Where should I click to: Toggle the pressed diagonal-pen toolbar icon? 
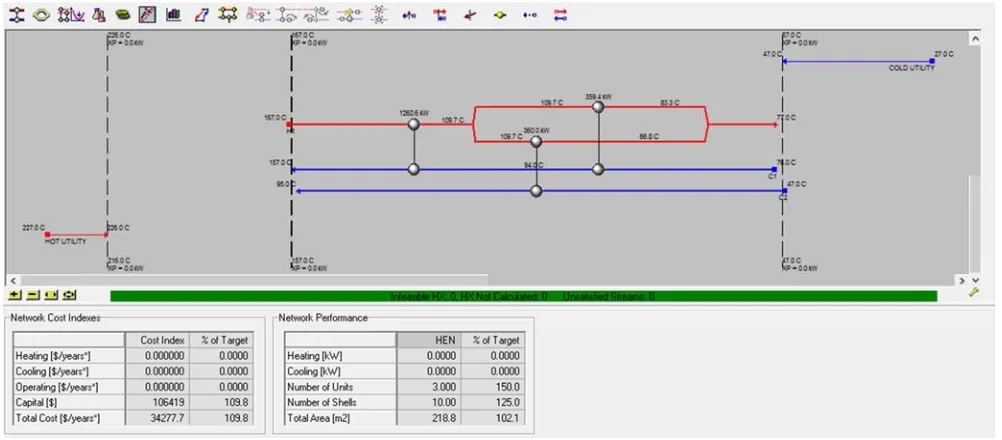(x=148, y=15)
